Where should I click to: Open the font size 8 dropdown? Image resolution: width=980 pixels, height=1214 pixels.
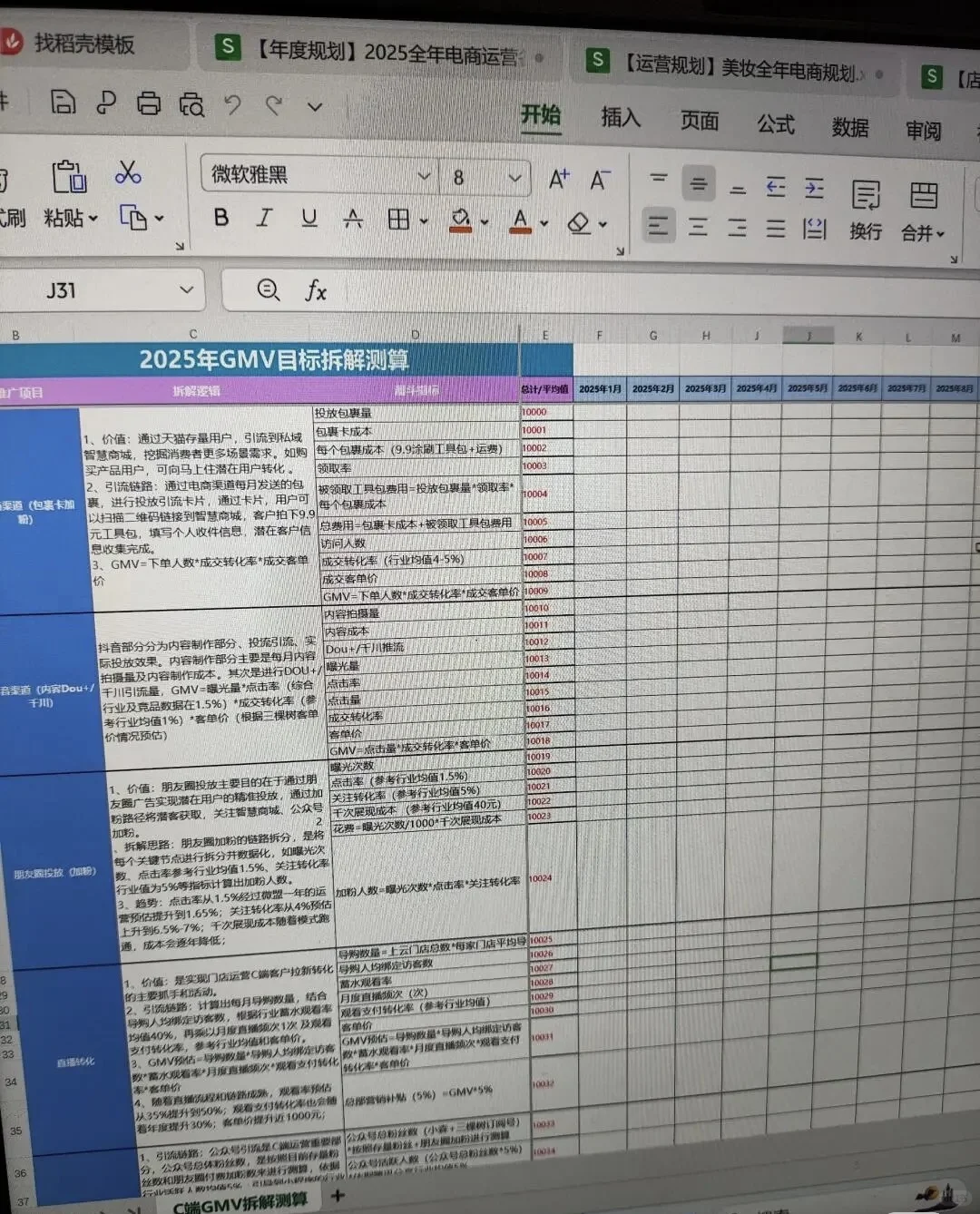click(x=514, y=179)
